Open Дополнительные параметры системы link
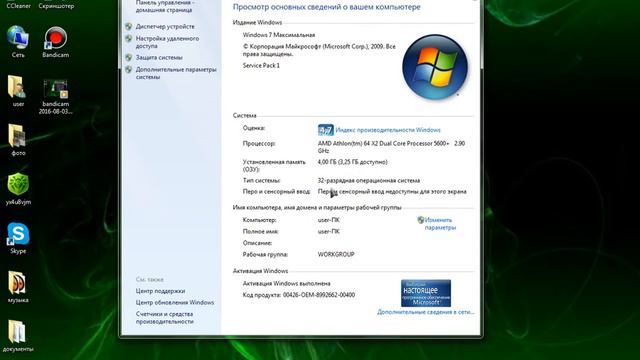The width and height of the screenshot is (640, 360). 176,73
